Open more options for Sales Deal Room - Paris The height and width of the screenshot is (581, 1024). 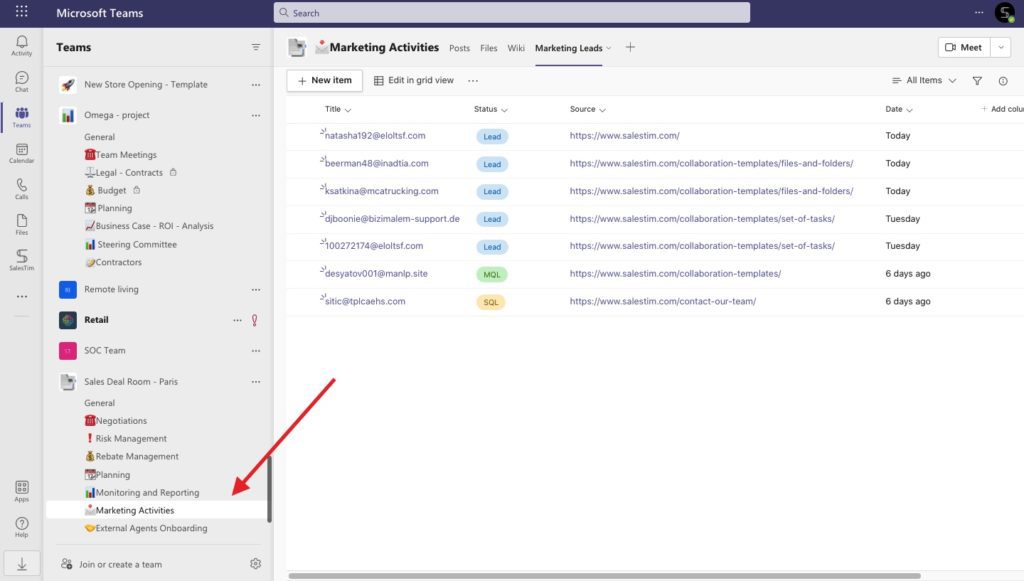pyautogui.click(x=256, y=382)
